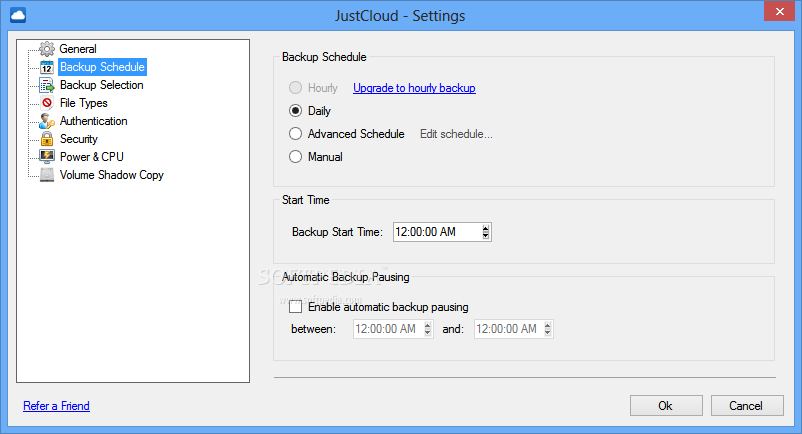Click the Backup Schedule calendar icon
Screen dimensions: 802x434
coord(47,67)
